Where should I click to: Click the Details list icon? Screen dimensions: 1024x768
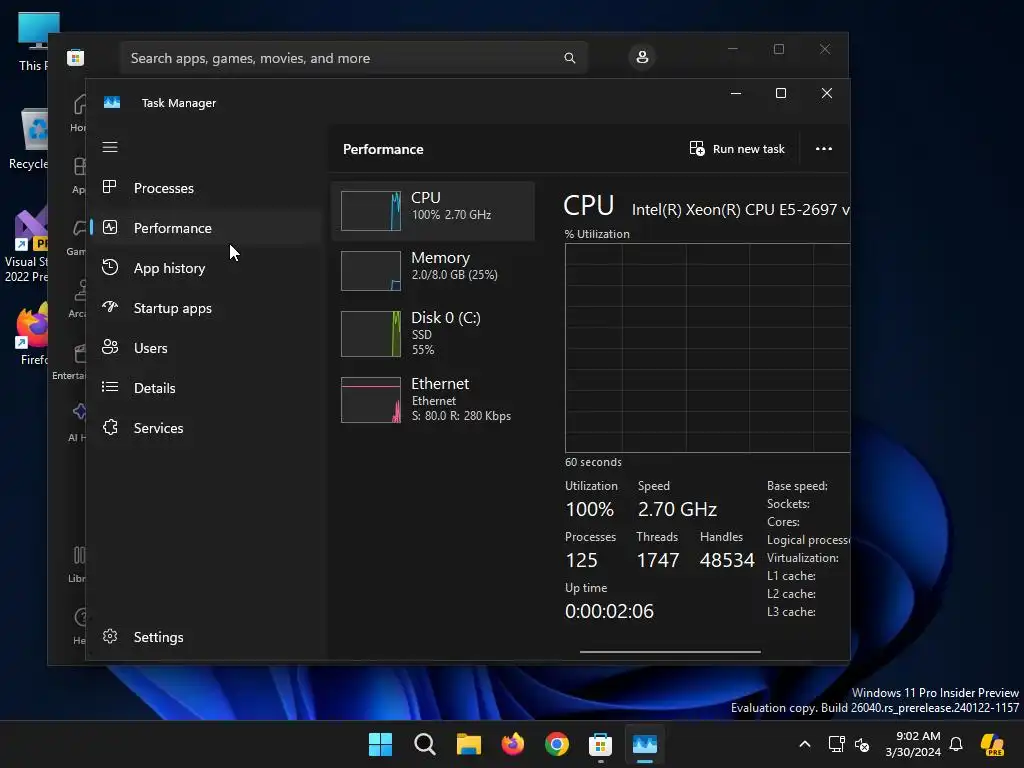(x=110, y=387)
